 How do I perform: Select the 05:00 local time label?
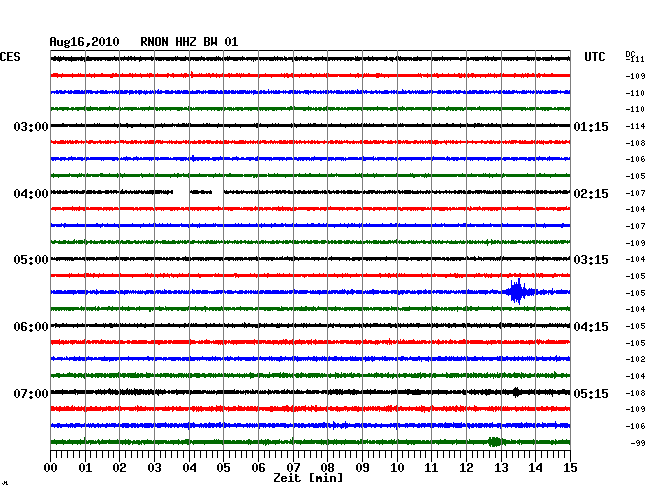point(31,260)
